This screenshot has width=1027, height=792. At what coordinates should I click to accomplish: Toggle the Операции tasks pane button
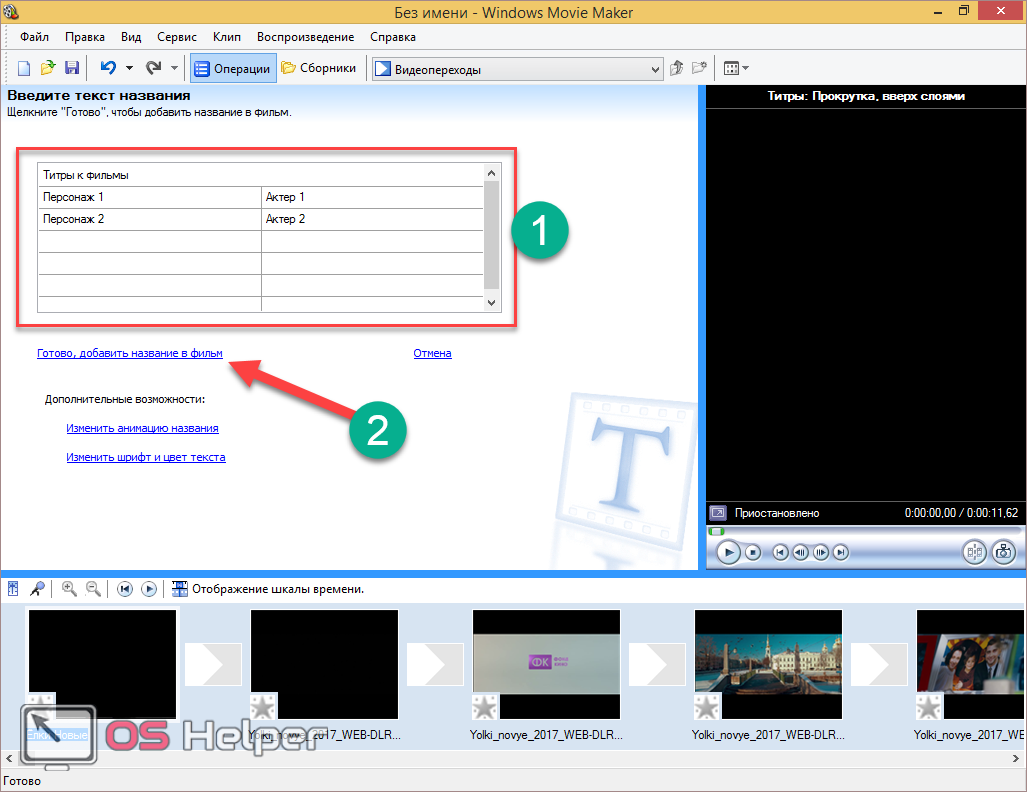pyautogui.click(x=232, y=69)
